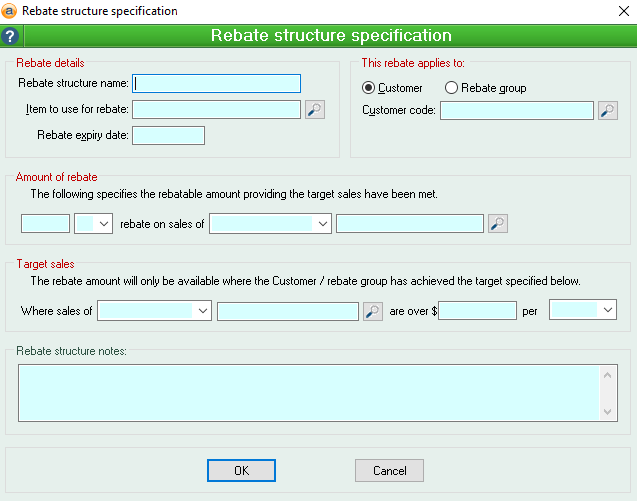Open the 'per' period dropdown
Viewport: 637px width, 501px height.
(607, 311)
